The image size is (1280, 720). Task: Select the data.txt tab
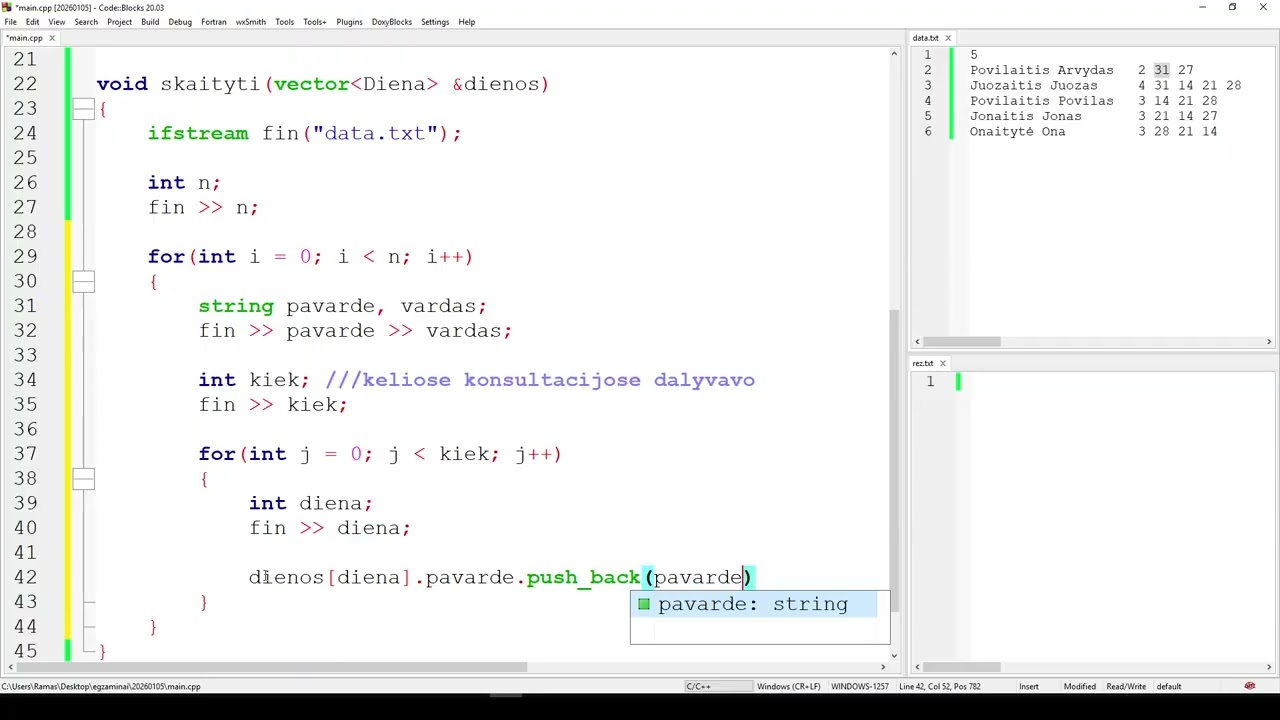(x=925, y=38)
